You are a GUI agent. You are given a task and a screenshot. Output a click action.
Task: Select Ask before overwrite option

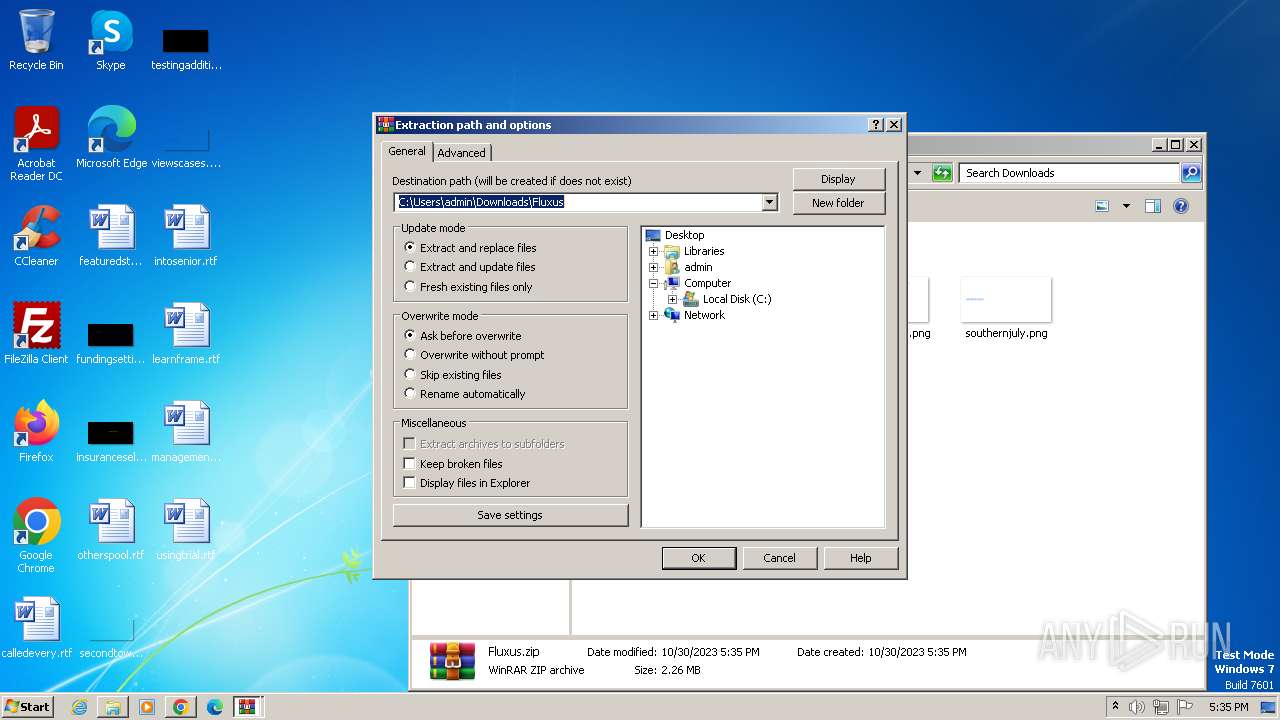pos(462,336)
